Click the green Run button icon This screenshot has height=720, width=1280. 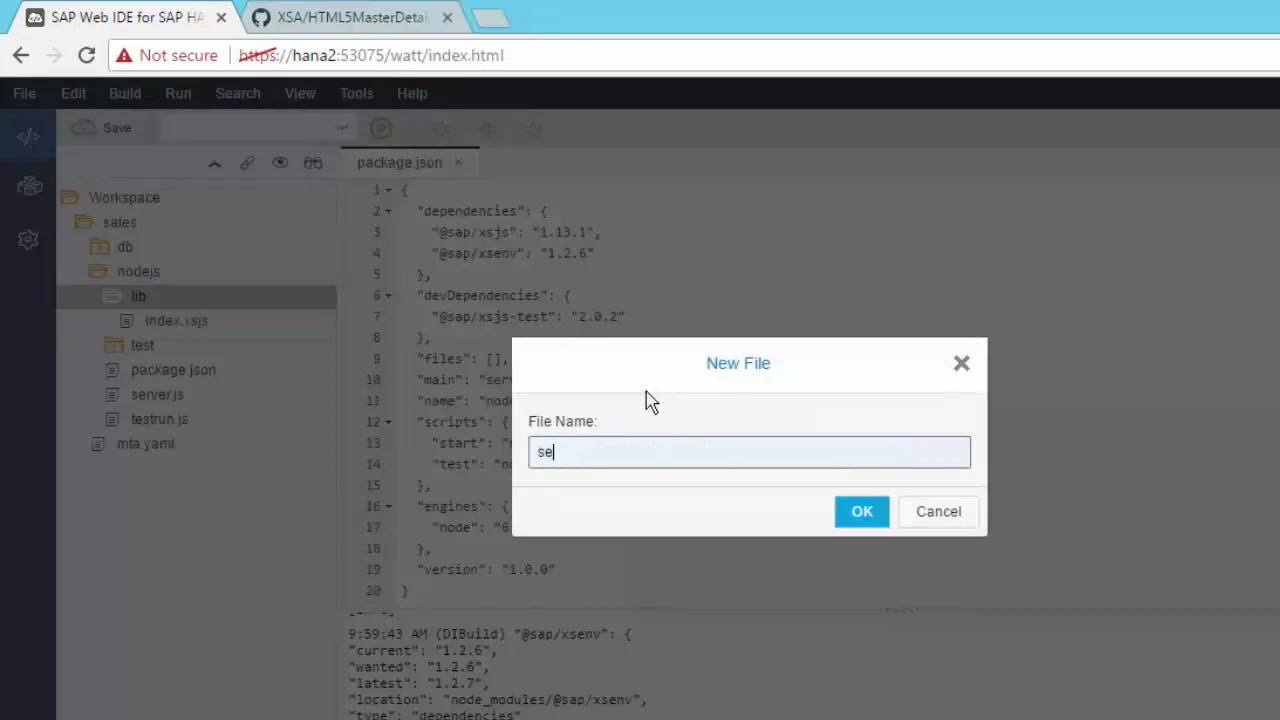click(x=380, y=128)
